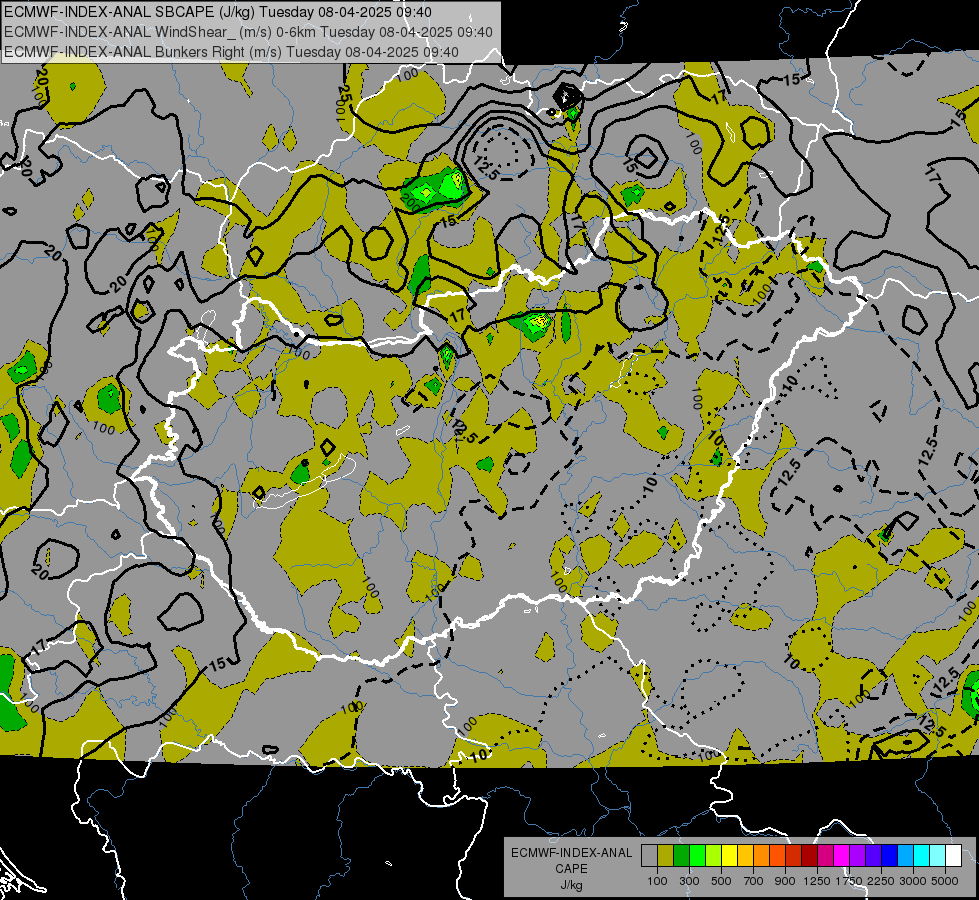Click the Bunkers Right (m/s) header line
The width and height of the screenshot is (979, 900).
coord(232,52)
